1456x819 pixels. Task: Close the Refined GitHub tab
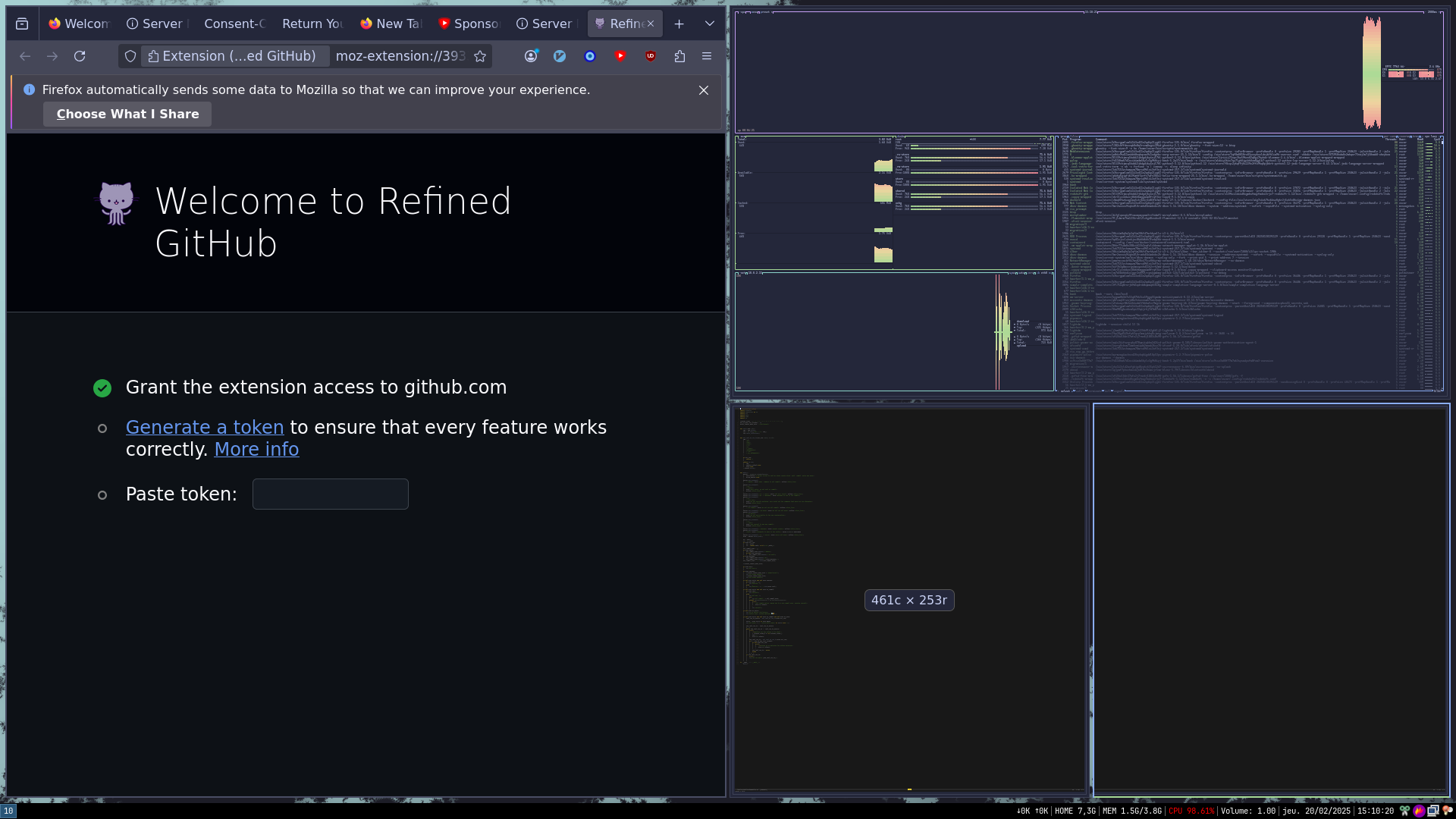[x=651, y=24]
